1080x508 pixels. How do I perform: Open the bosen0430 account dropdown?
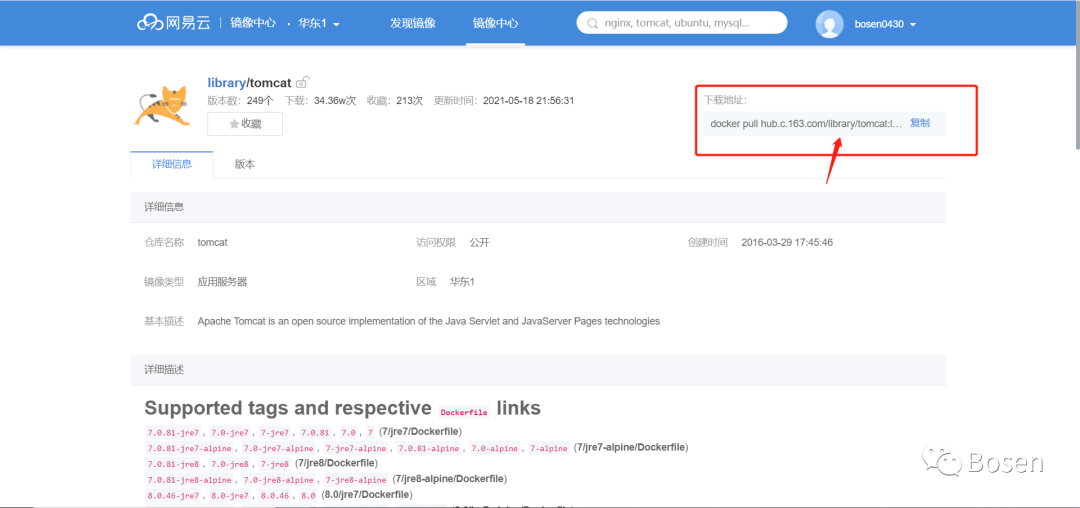[x=885, y=24]
